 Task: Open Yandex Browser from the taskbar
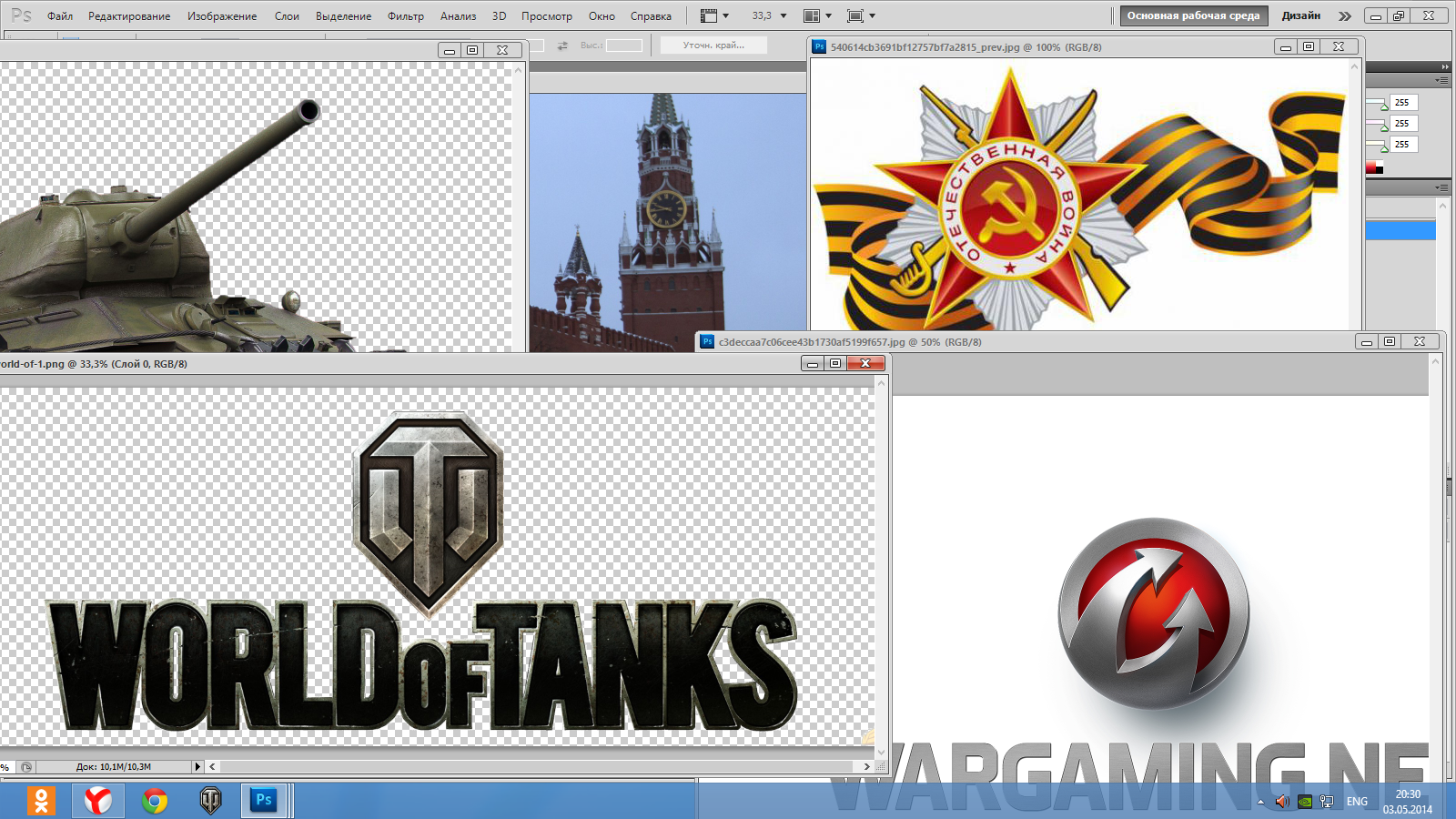click(98, 801)
